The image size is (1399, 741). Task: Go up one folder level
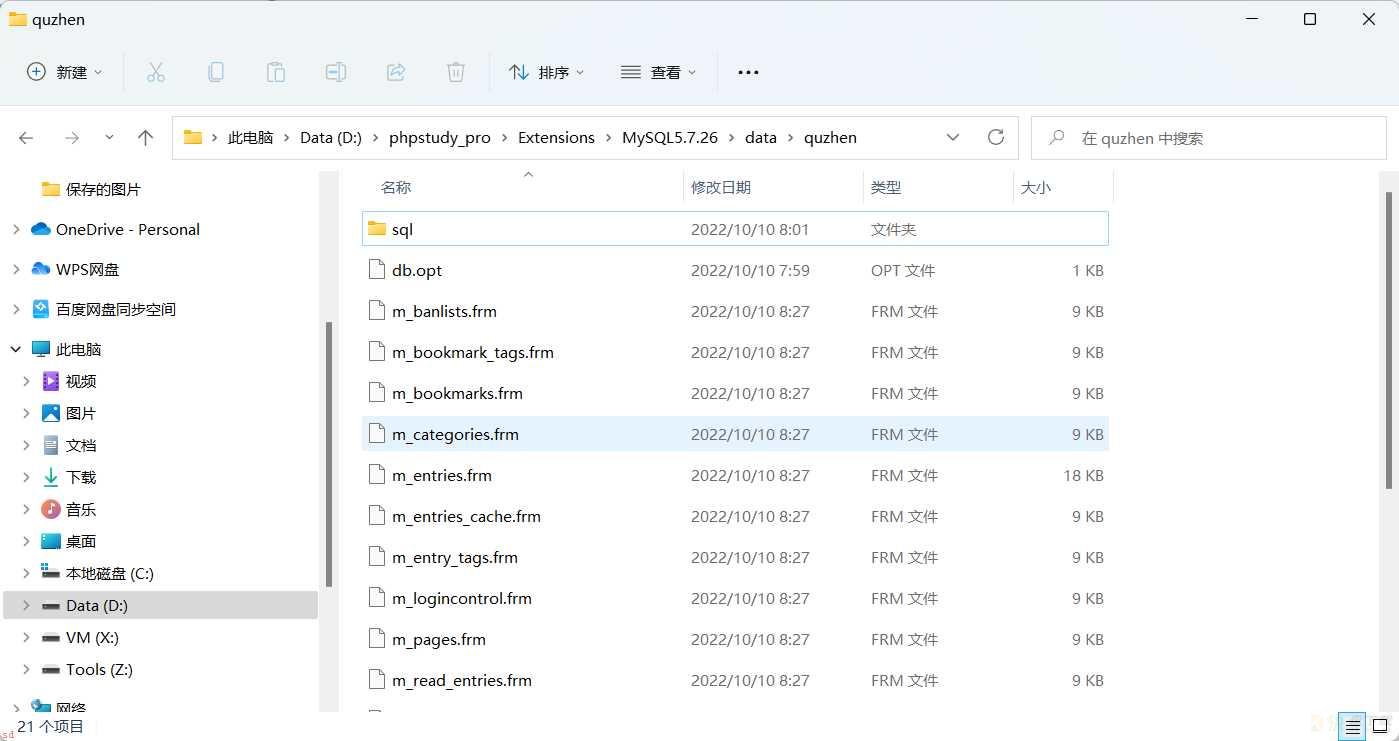click(146, 138)
